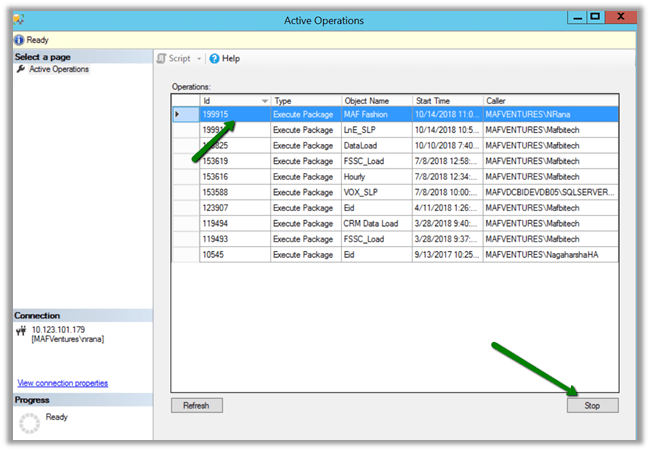This screenshot has height=451, width=650.
Task: Click the Script toolbar button
Action: (174, 59)
